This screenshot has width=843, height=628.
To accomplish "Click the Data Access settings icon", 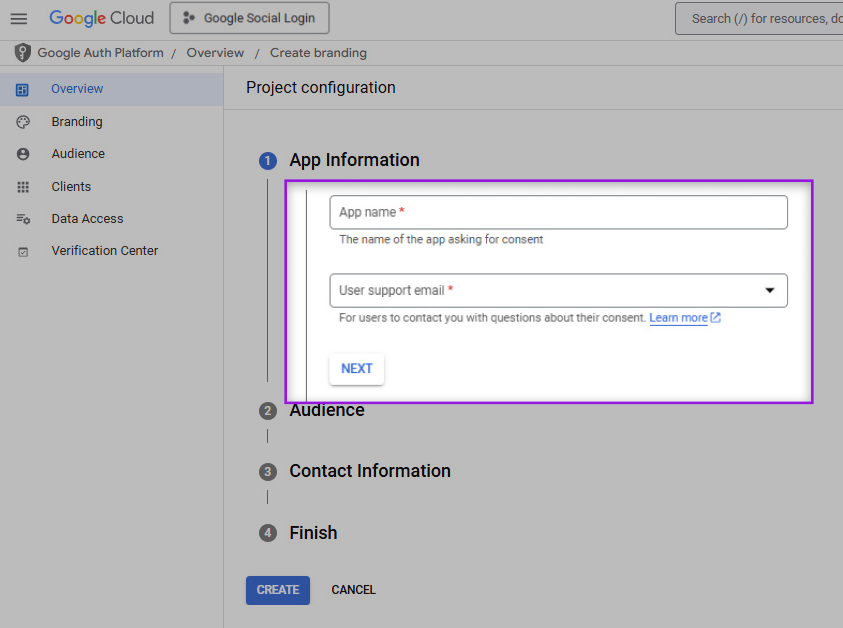I will [23, 219].
